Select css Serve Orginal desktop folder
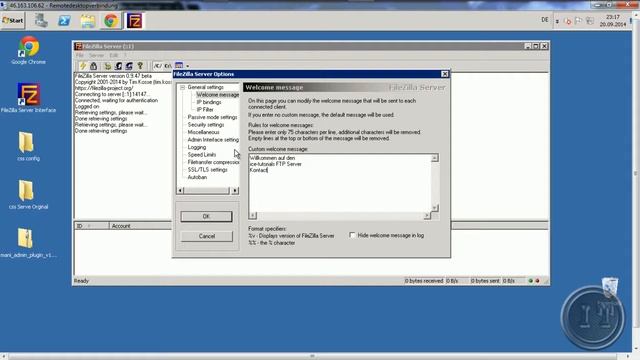Viewport: 640px width, 360px height. pos(28,195)
